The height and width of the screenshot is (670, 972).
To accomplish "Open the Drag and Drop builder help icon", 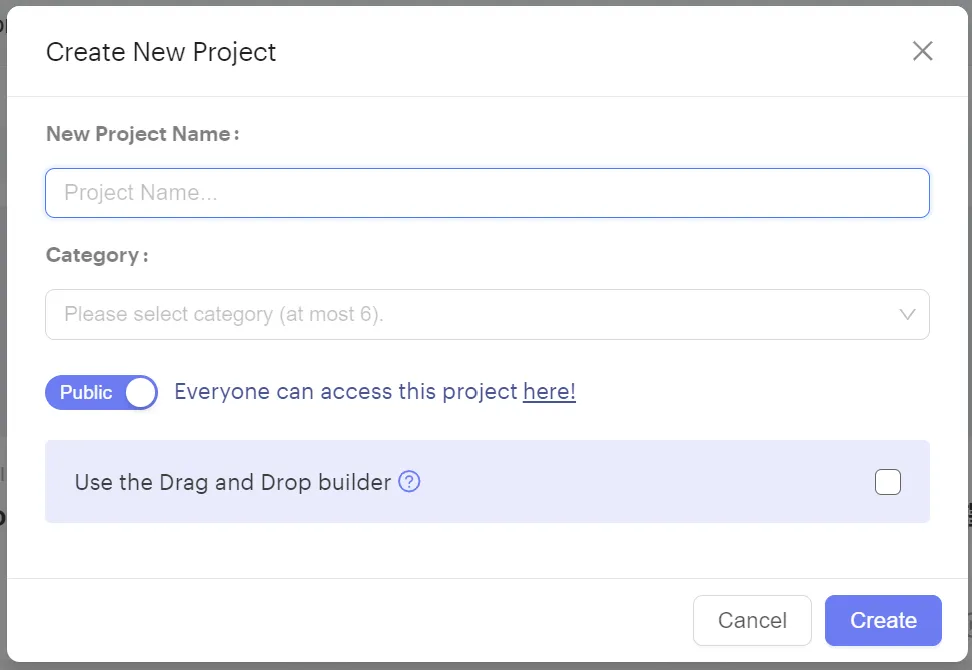I will 409,481.
